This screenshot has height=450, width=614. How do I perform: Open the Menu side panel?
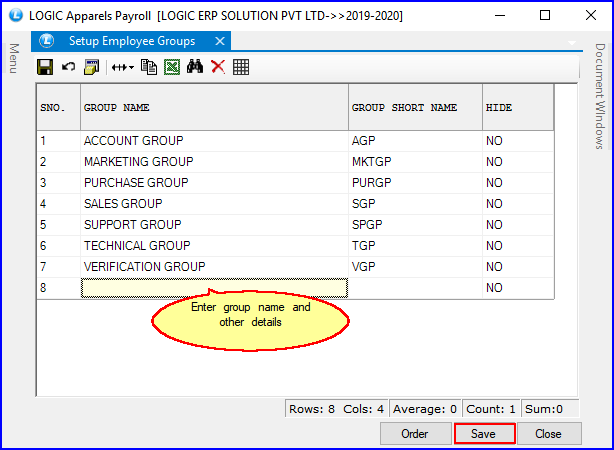point(14,58)
